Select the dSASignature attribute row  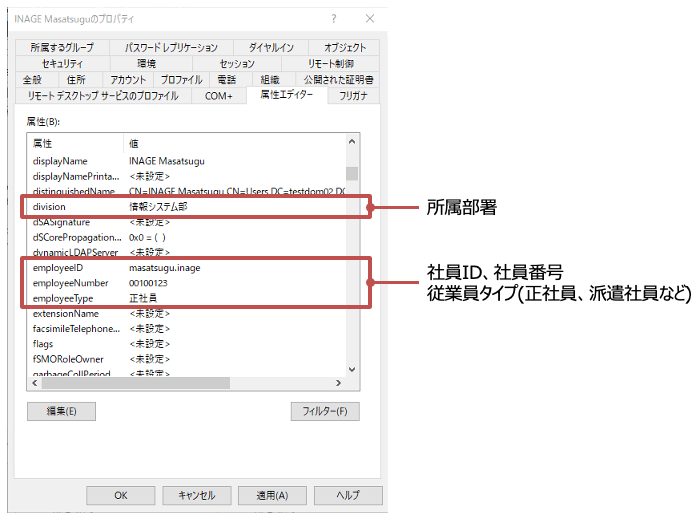pos(187,222)
